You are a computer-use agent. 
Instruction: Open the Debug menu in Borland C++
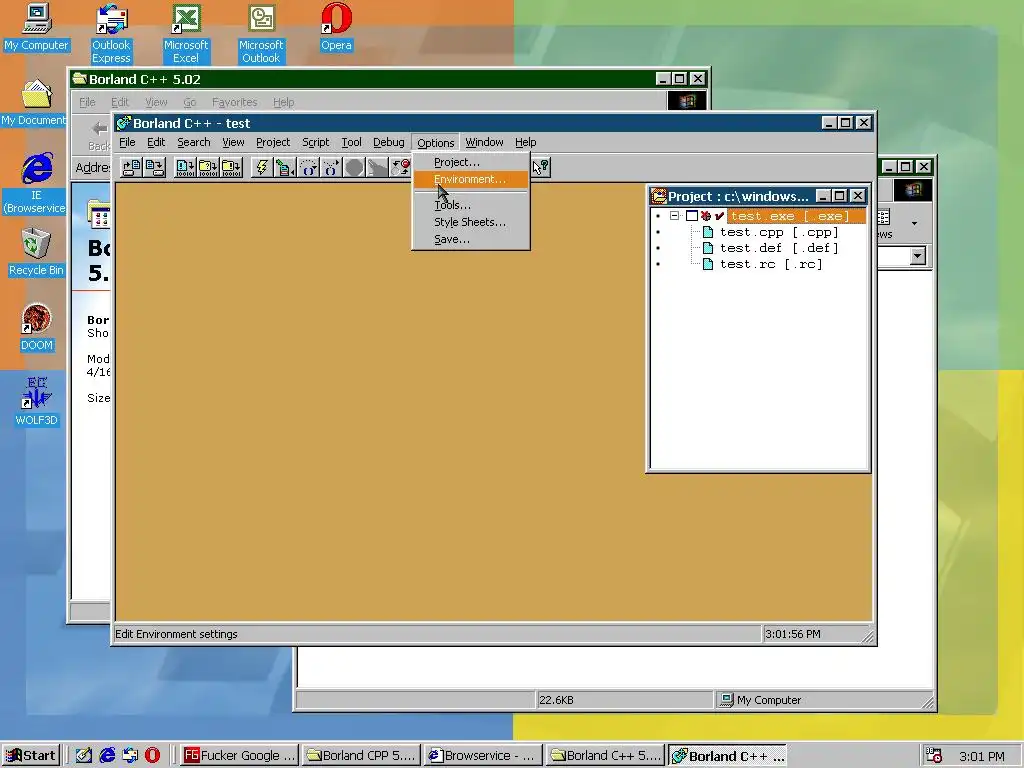389,142
